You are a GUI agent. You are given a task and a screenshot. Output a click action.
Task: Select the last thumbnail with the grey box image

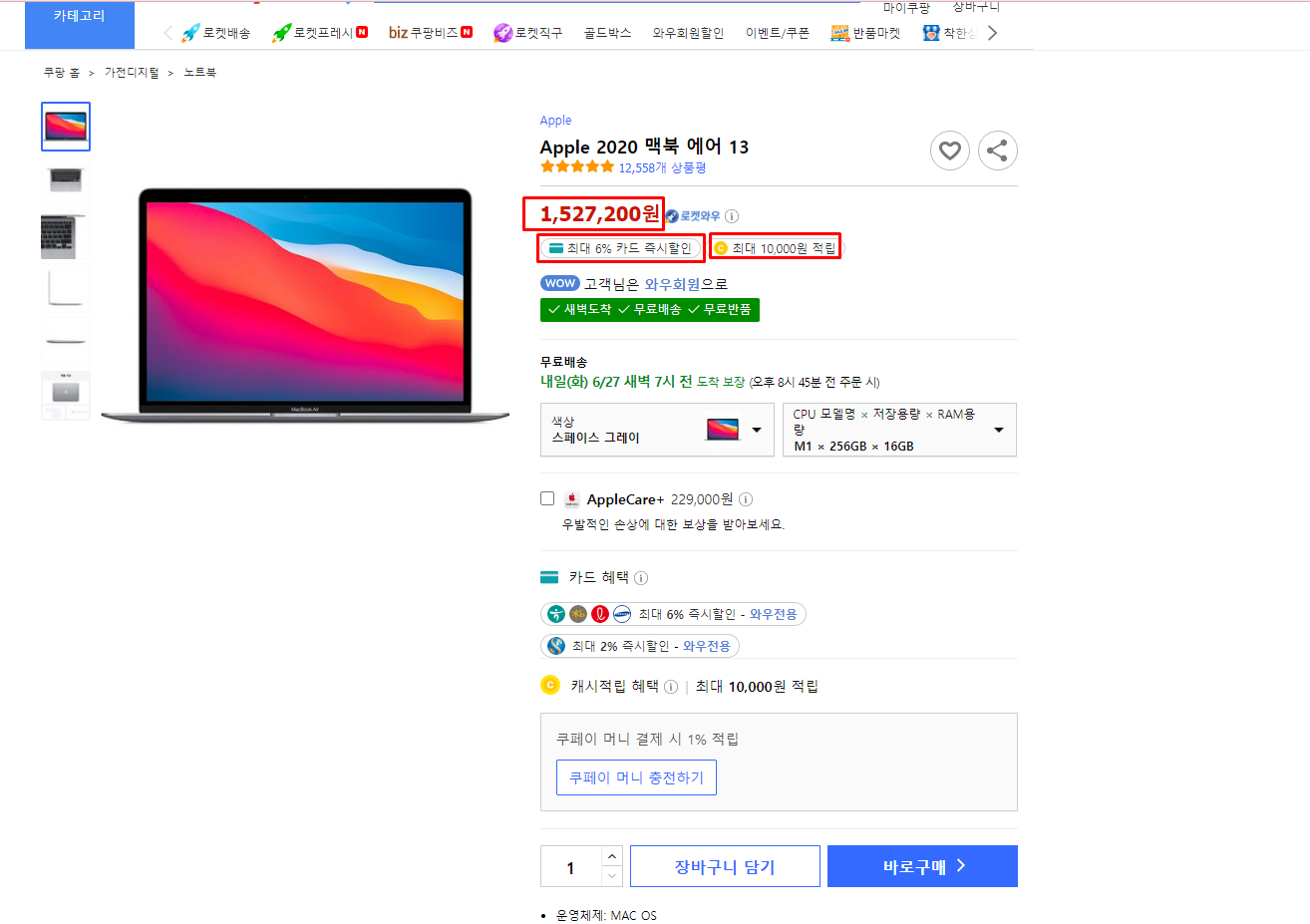[x=66, y=396]
